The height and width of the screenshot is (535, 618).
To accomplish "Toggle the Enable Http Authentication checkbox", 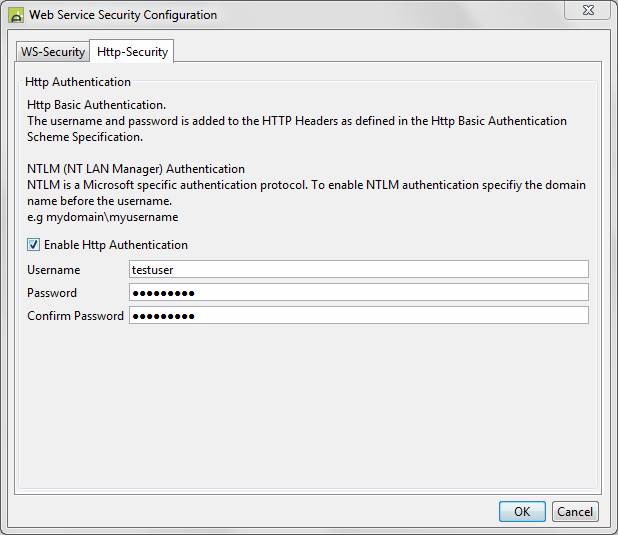I will click(x=34, y=245).
